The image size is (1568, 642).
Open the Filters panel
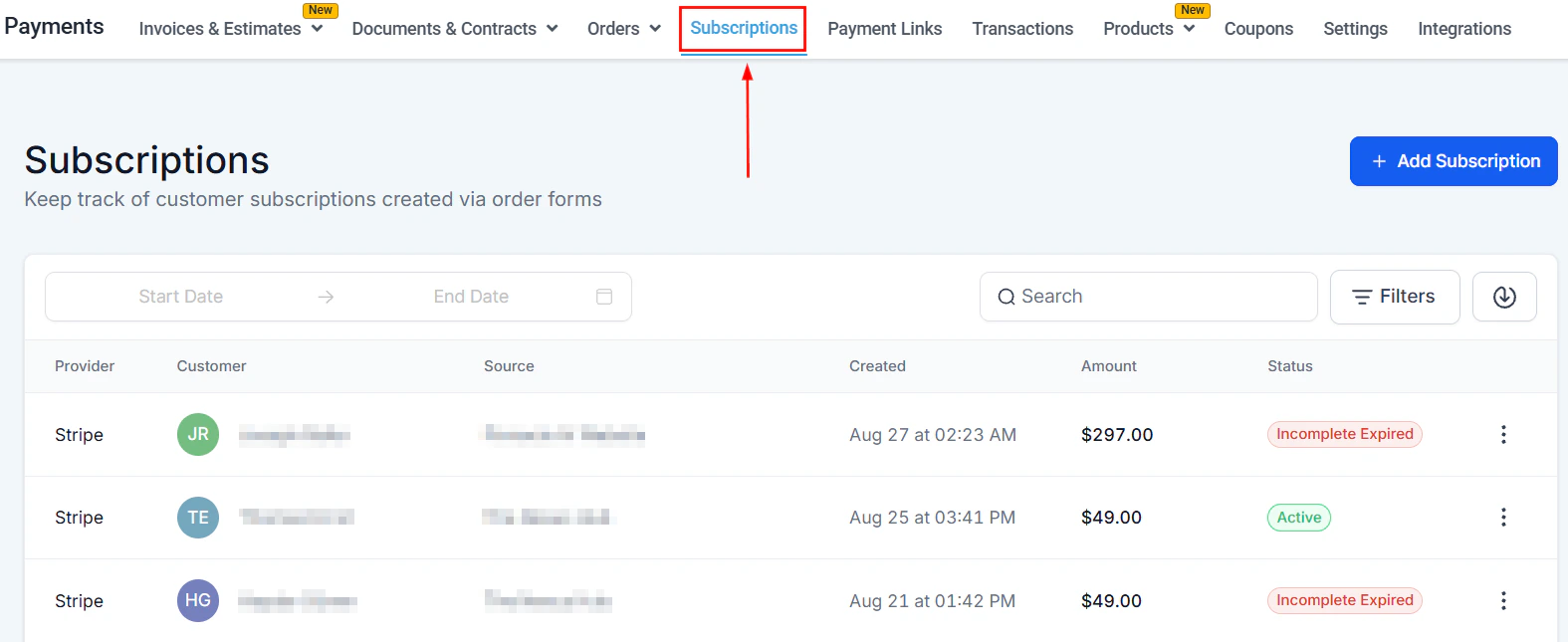coord(1394,296)
